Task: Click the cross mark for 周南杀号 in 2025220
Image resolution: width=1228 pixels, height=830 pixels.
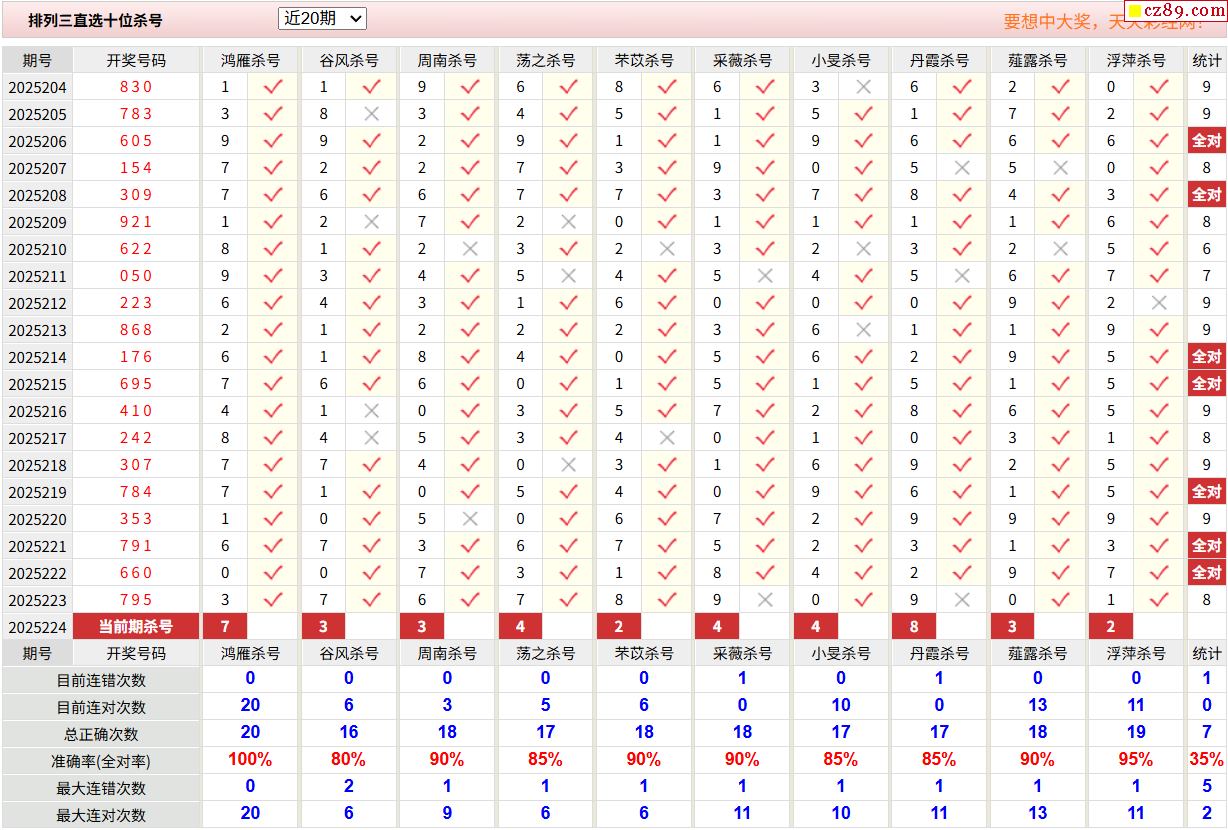Action: tap(470, 519)
